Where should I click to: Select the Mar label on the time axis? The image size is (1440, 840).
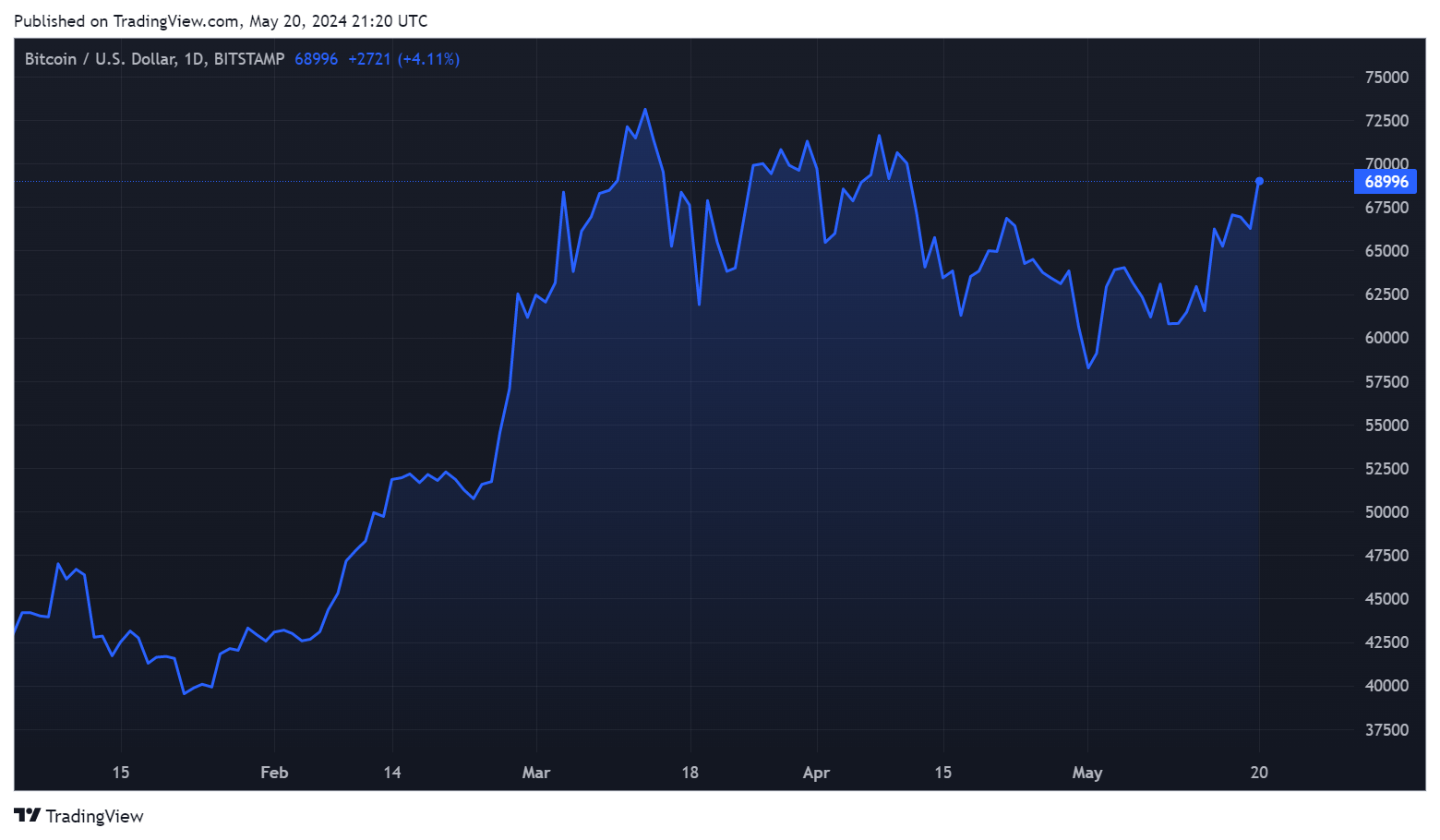tap(535, 773)
